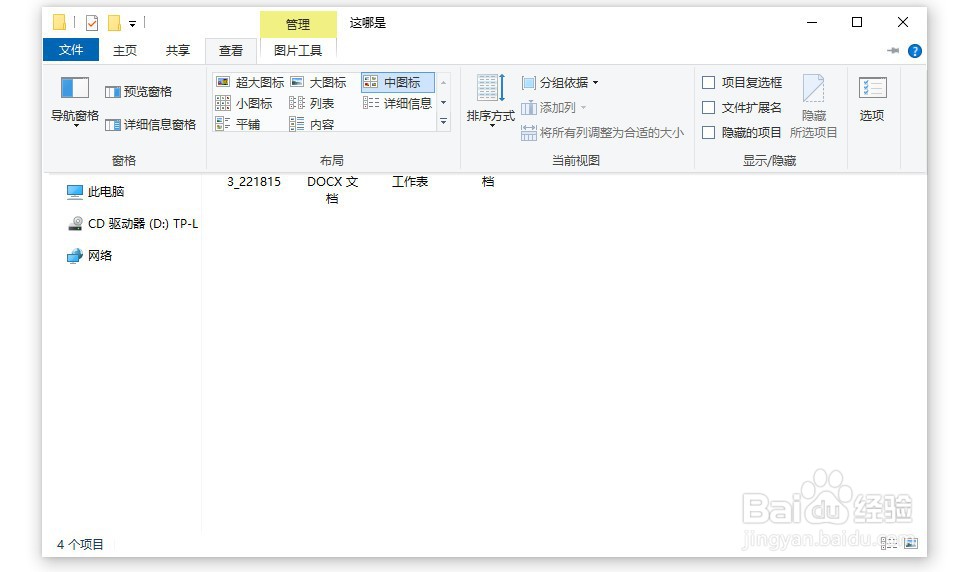
Task: Switch to large thumbnails view in status bar
Action: (x=911, y=544)
